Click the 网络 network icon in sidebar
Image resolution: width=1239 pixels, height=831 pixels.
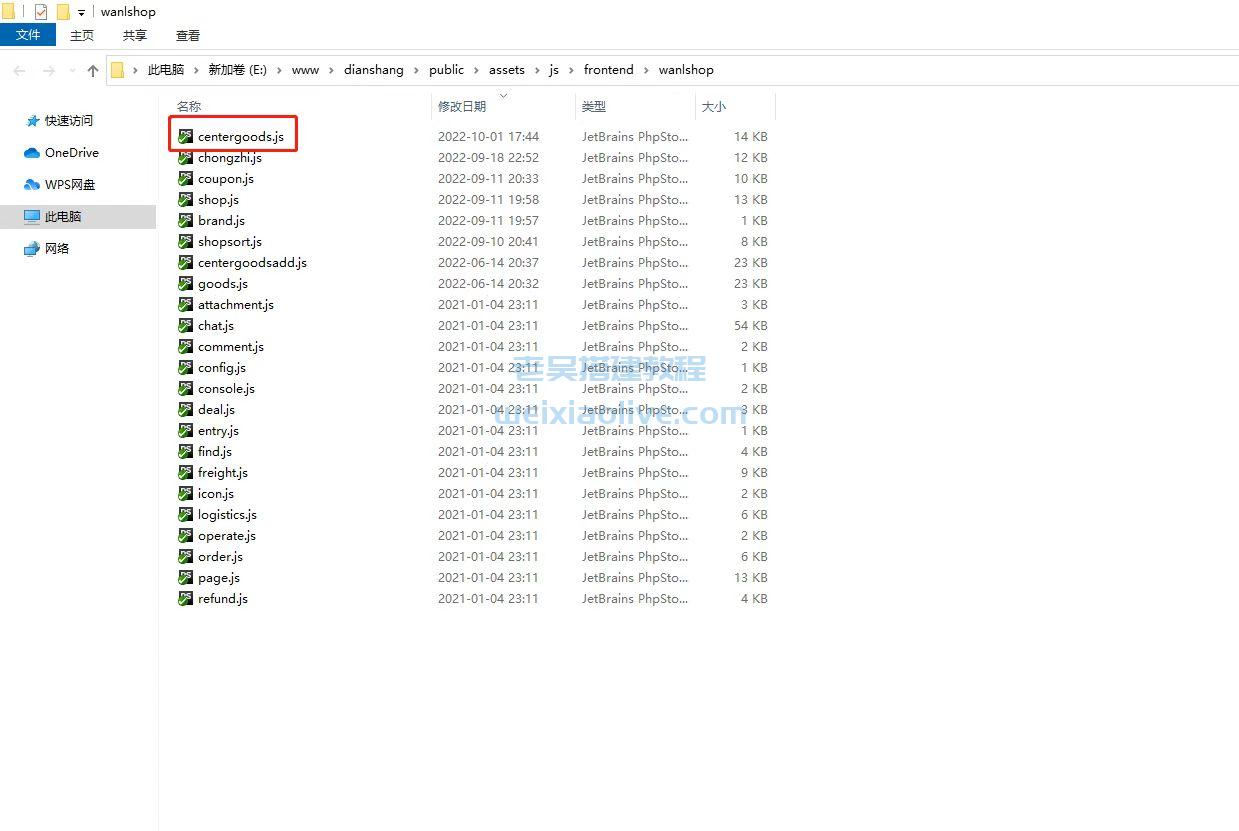(x=32, y=249)
